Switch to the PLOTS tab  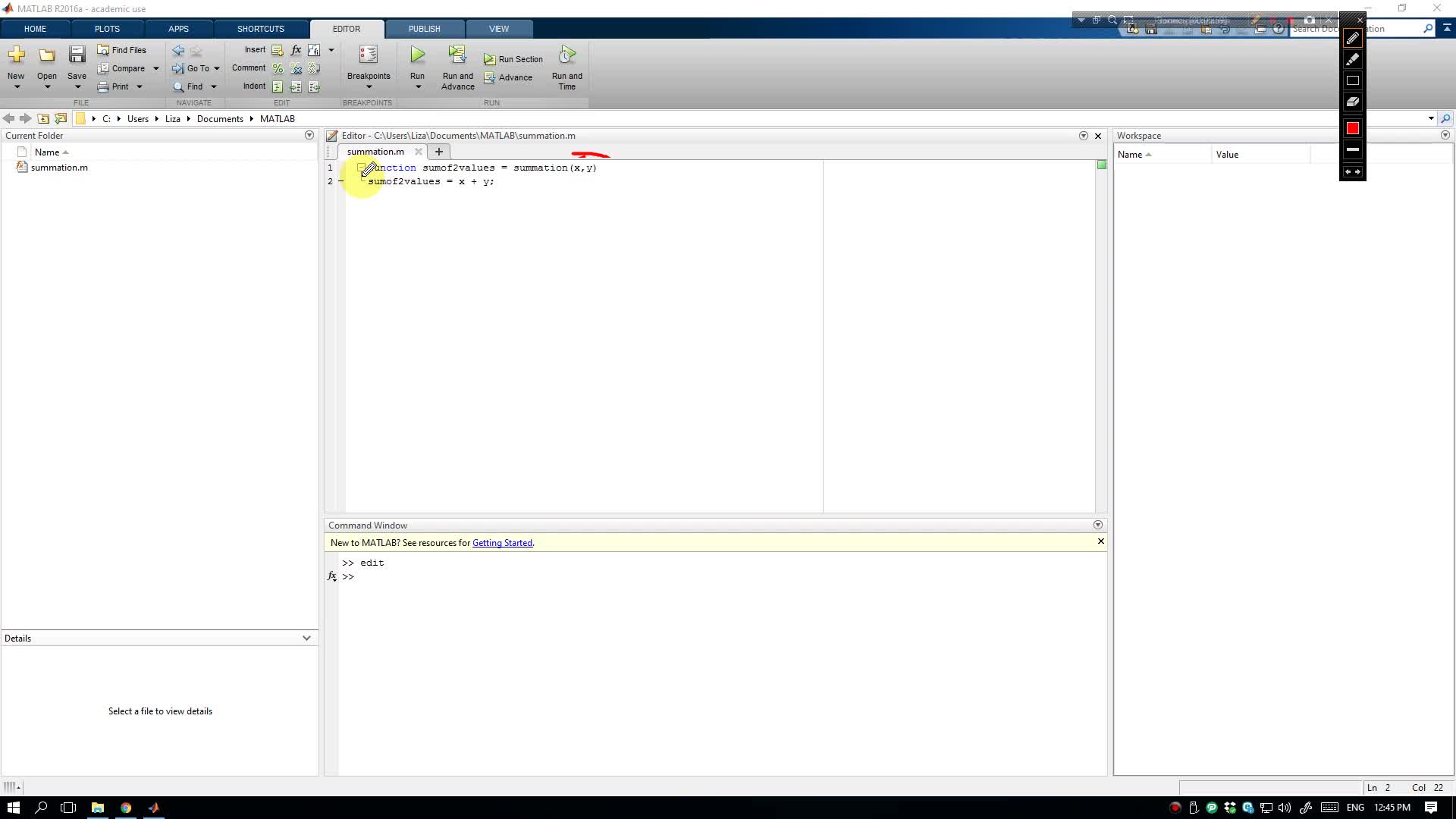(107, 29)
